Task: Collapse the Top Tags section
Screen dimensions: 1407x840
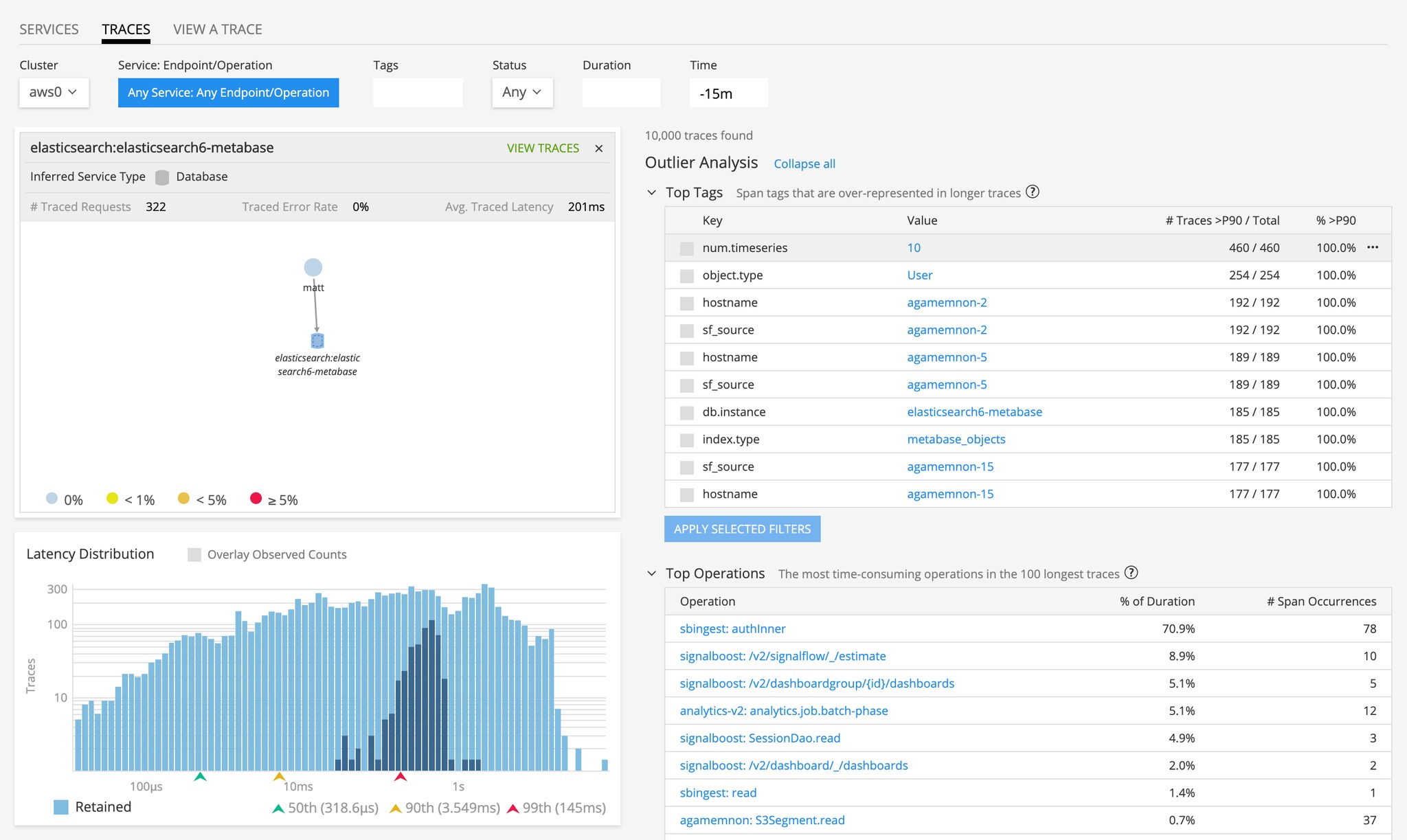Action: (651, 193)
